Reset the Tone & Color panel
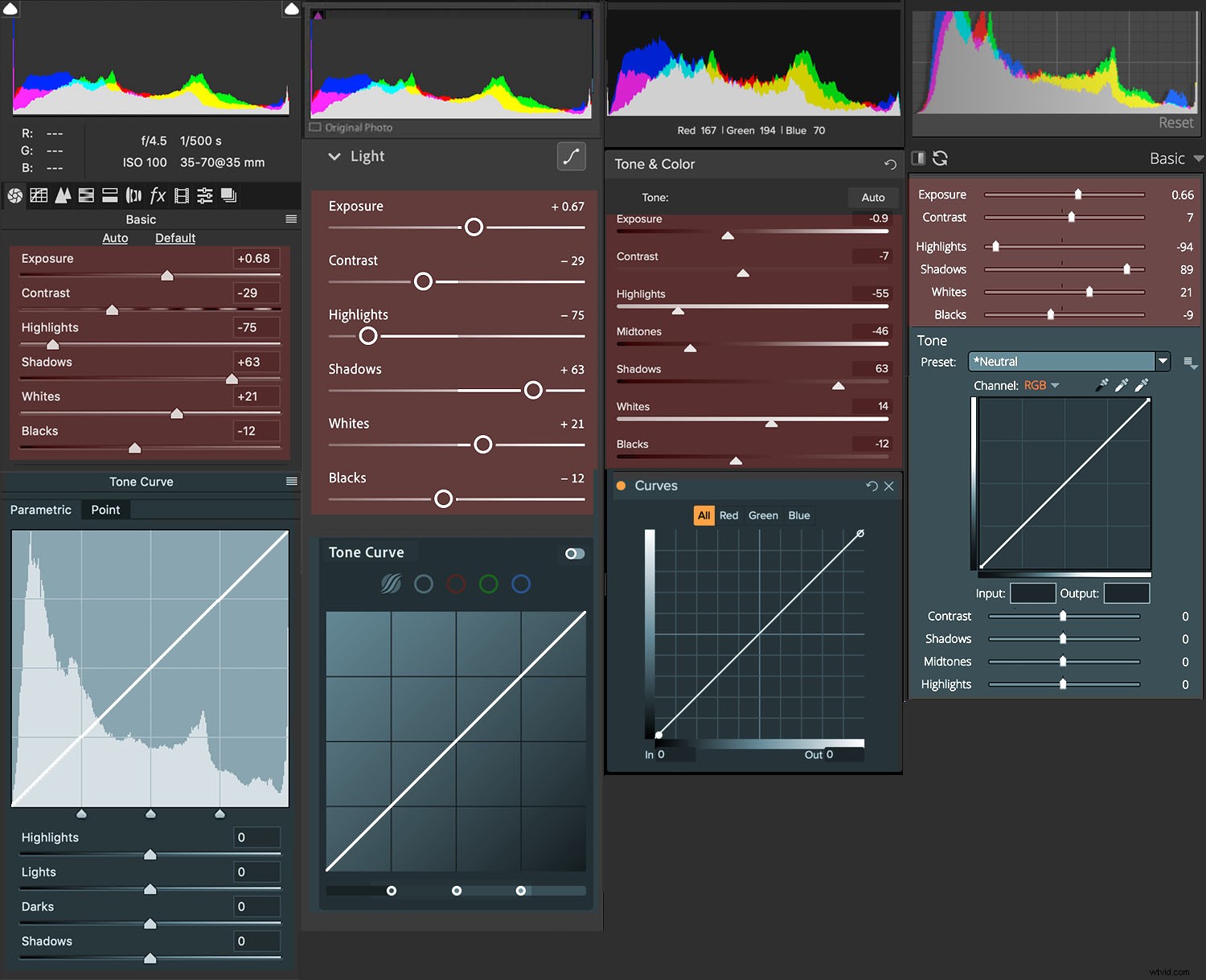Image resolution: width=1206 pixels, height=980 pixels. coord(890,164)
